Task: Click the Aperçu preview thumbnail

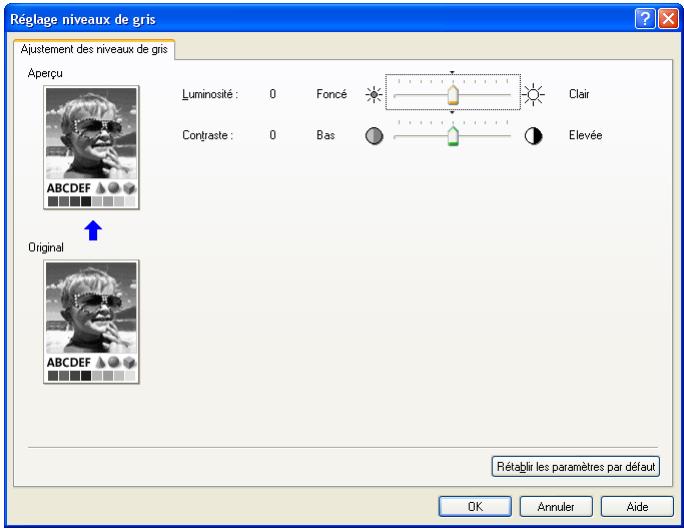Action: pyautogui.click(x=91, y=147)
